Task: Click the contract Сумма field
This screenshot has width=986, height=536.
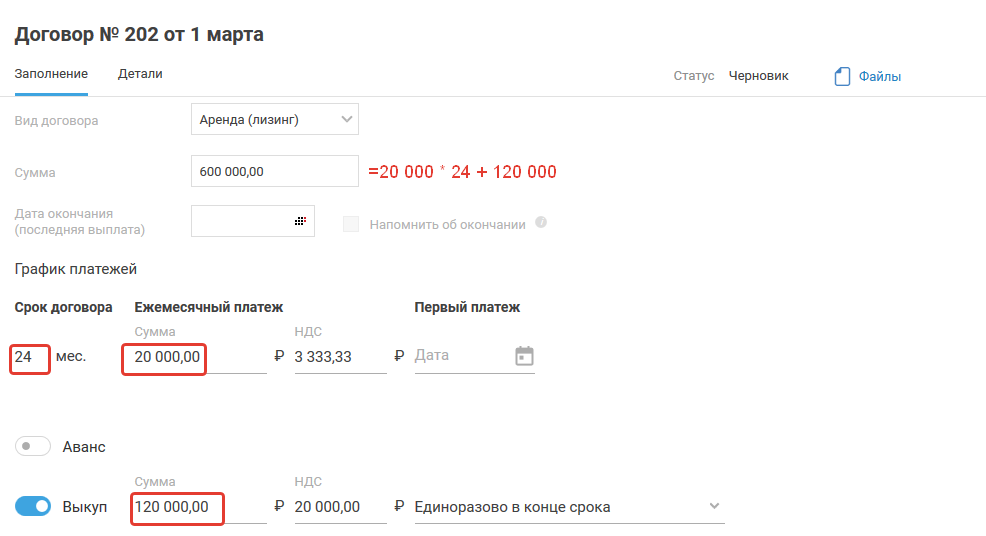Action: click(274, 172)
